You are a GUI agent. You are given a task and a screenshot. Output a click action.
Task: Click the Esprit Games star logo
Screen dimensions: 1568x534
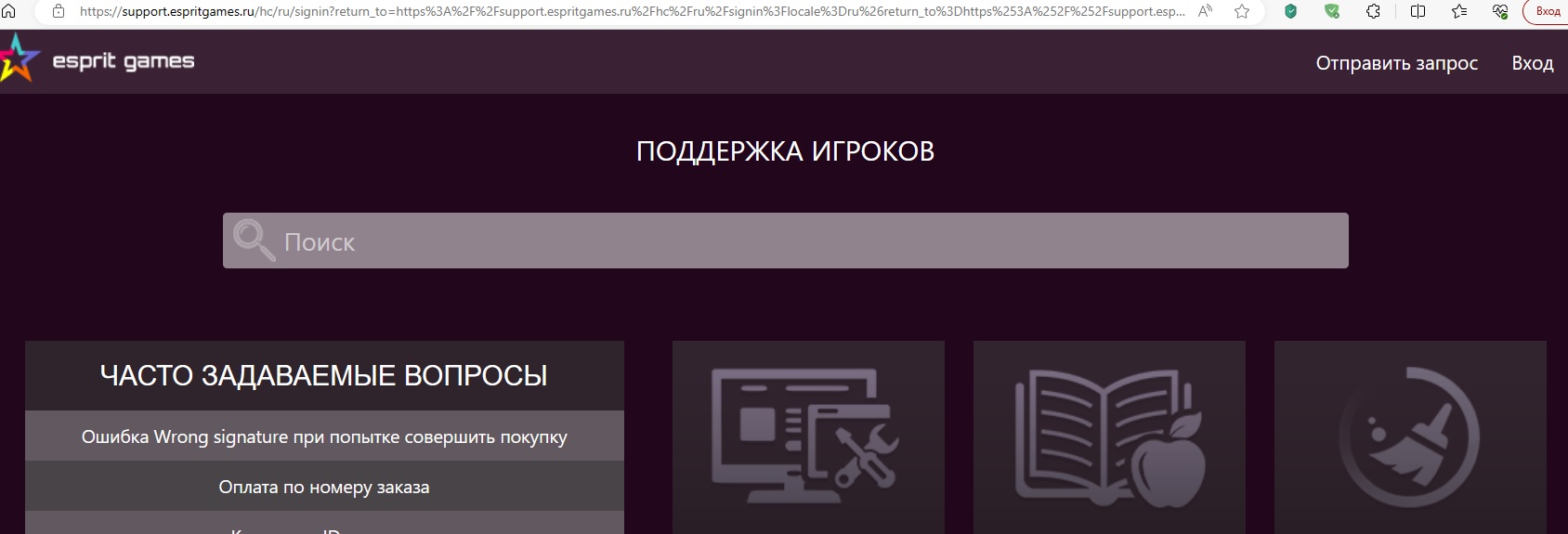pos(19,59)
